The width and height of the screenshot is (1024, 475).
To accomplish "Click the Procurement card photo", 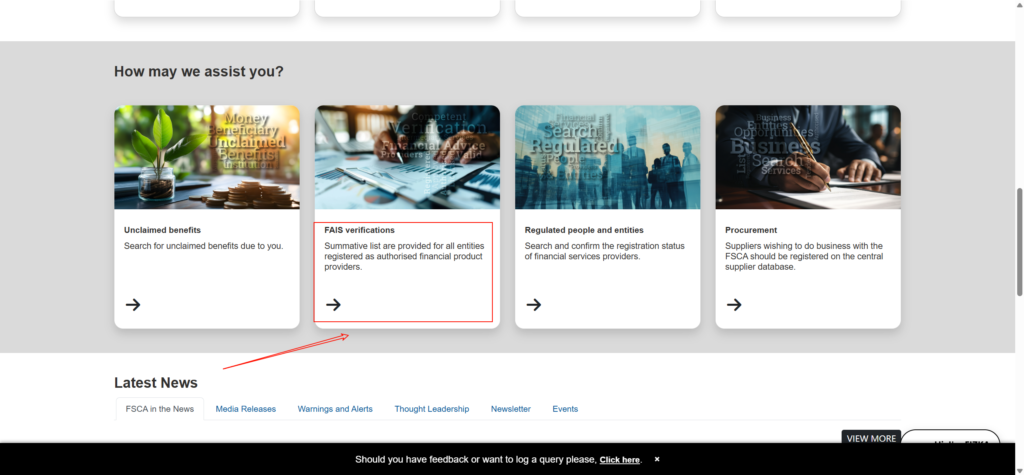I will 807,157.
